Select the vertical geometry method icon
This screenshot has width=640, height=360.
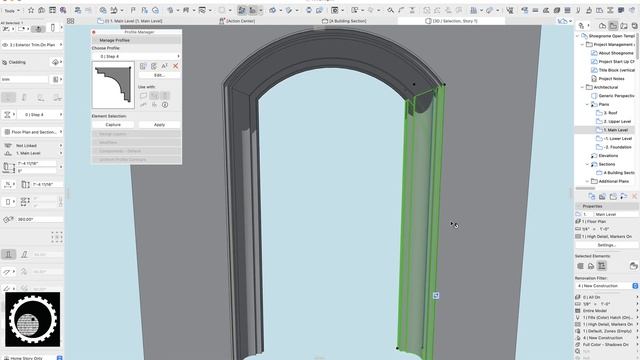coord(8,255)
